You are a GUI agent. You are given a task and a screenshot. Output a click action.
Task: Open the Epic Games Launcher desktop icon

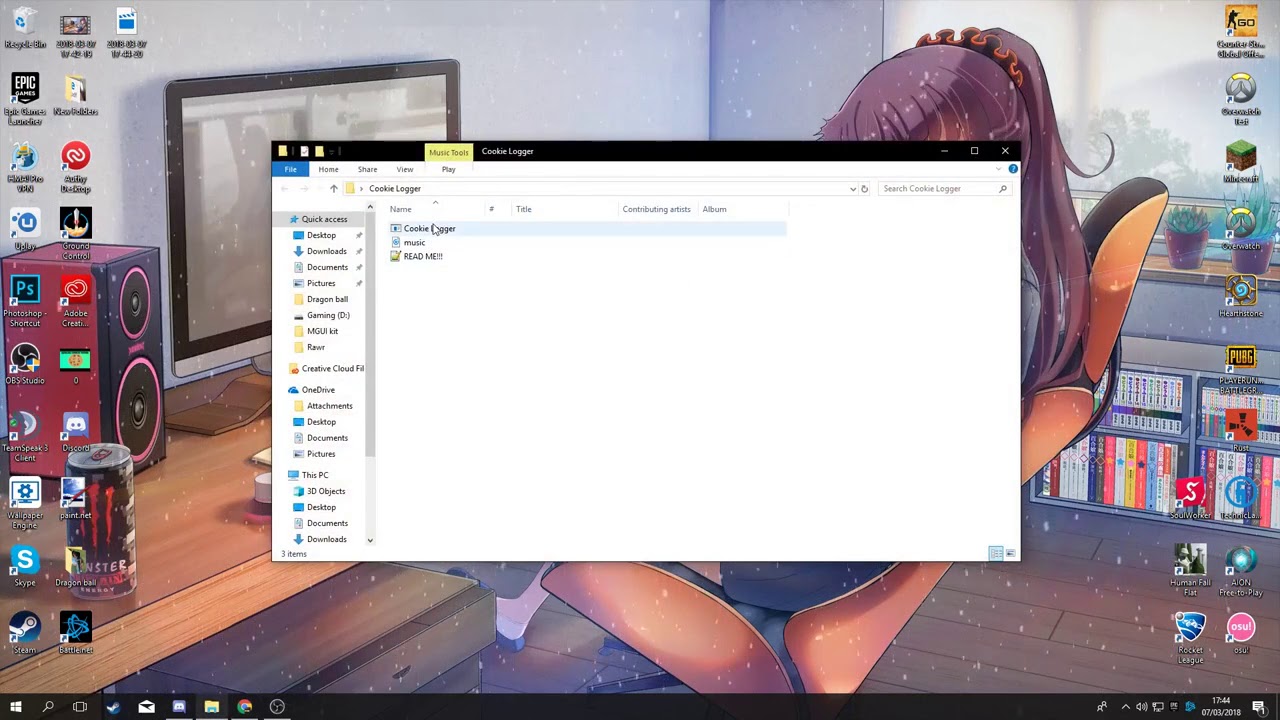click(25, 99)
